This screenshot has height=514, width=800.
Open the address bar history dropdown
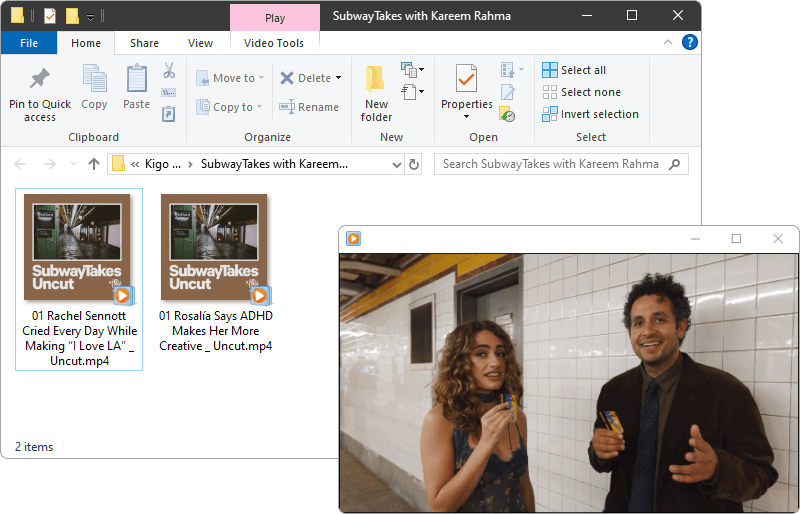(397, 164)
